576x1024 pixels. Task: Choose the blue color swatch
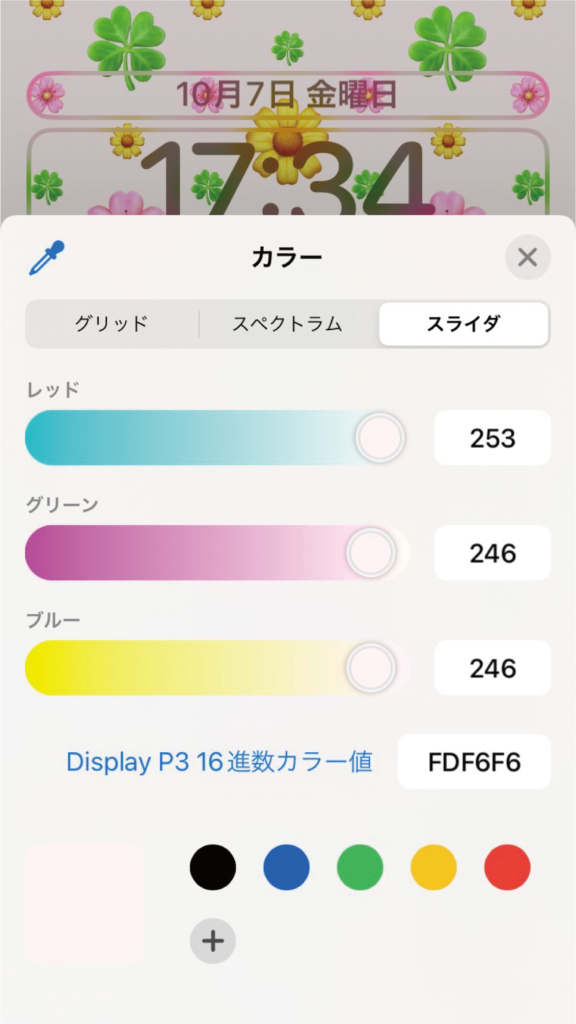[287, 867]
